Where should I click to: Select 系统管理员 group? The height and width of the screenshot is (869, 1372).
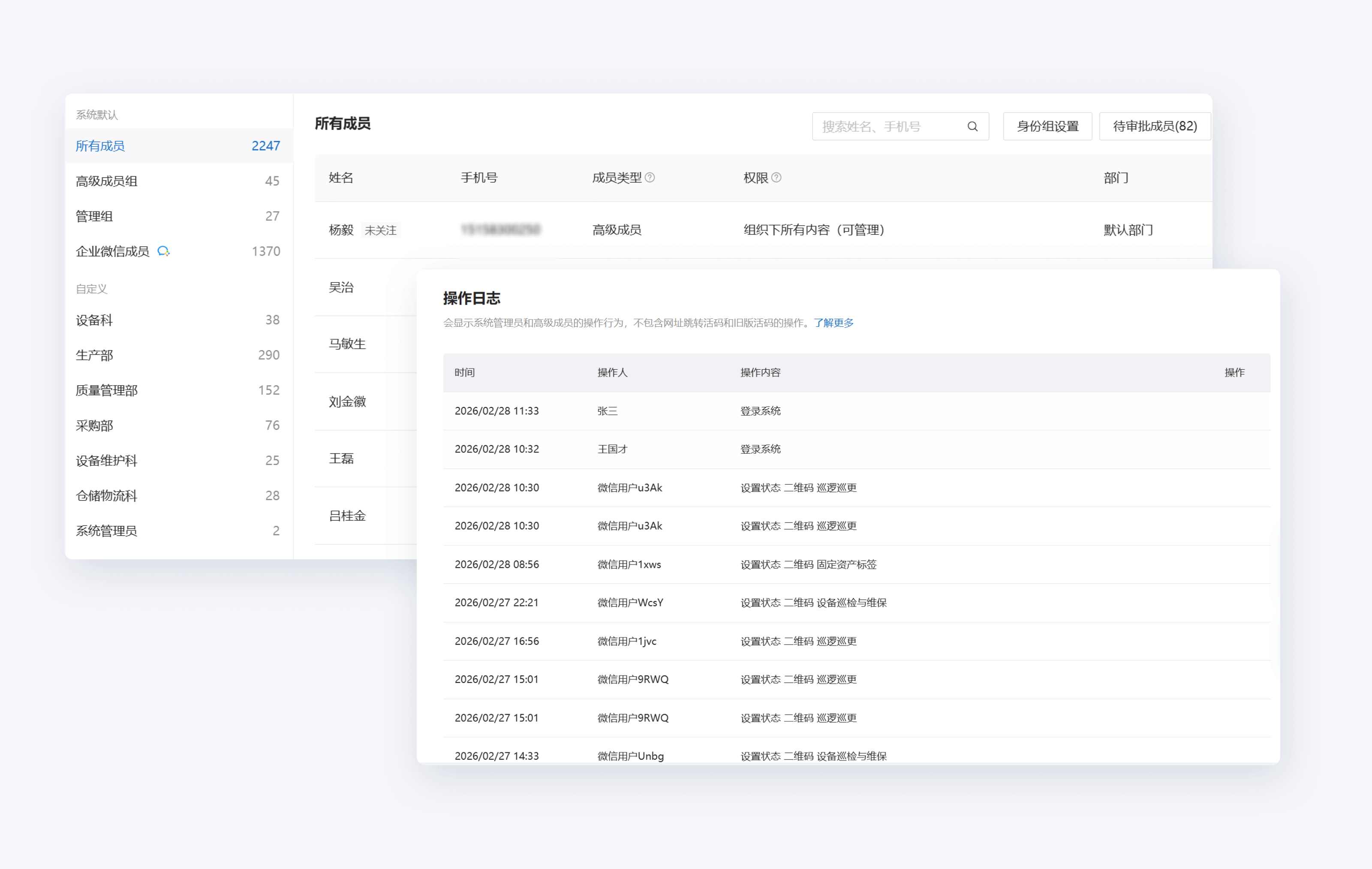click(x=107, y=531)
